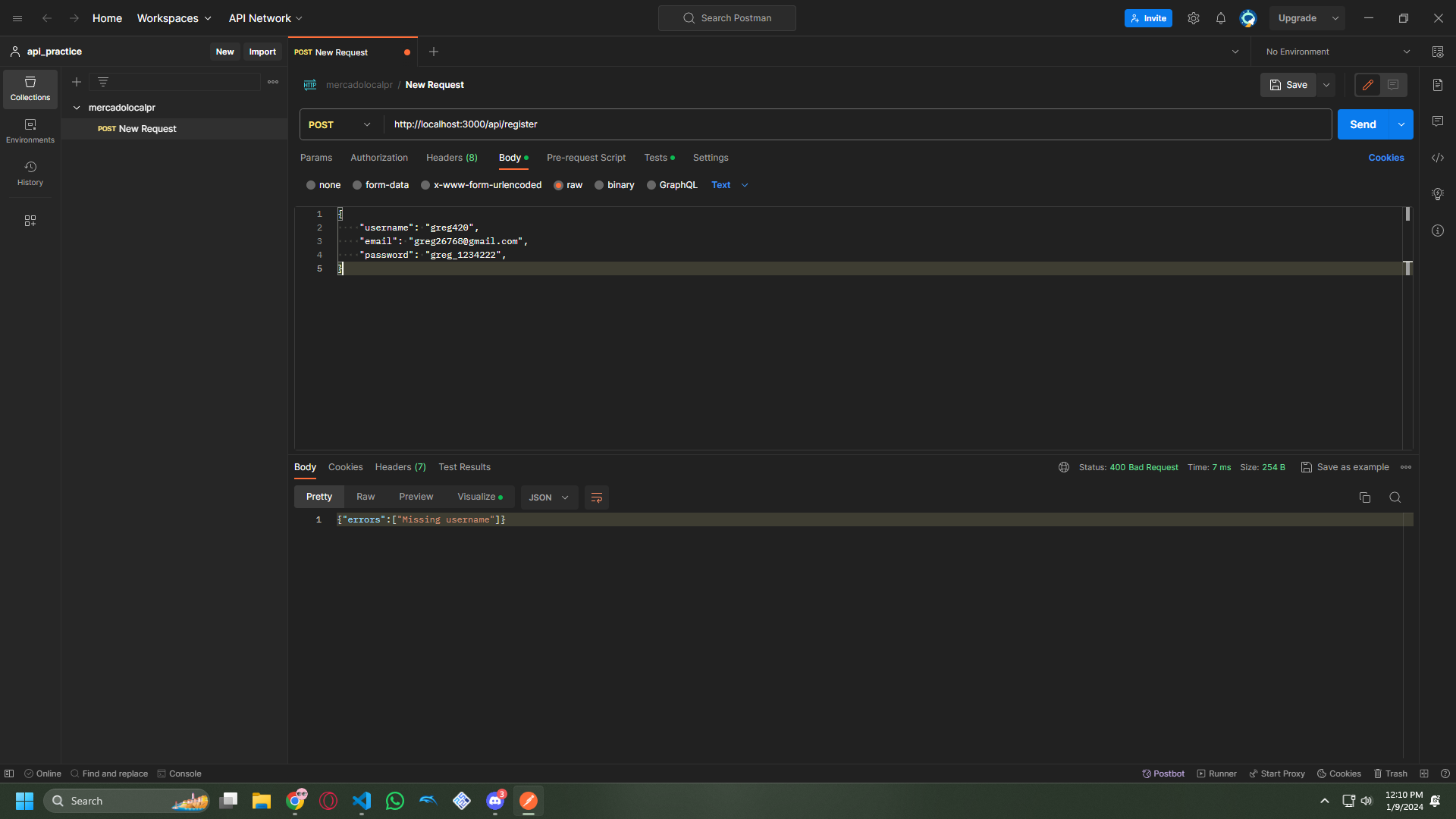Open the Code snippet panel
This screenshot has width=1456, height=819.
pos(1438,158)
